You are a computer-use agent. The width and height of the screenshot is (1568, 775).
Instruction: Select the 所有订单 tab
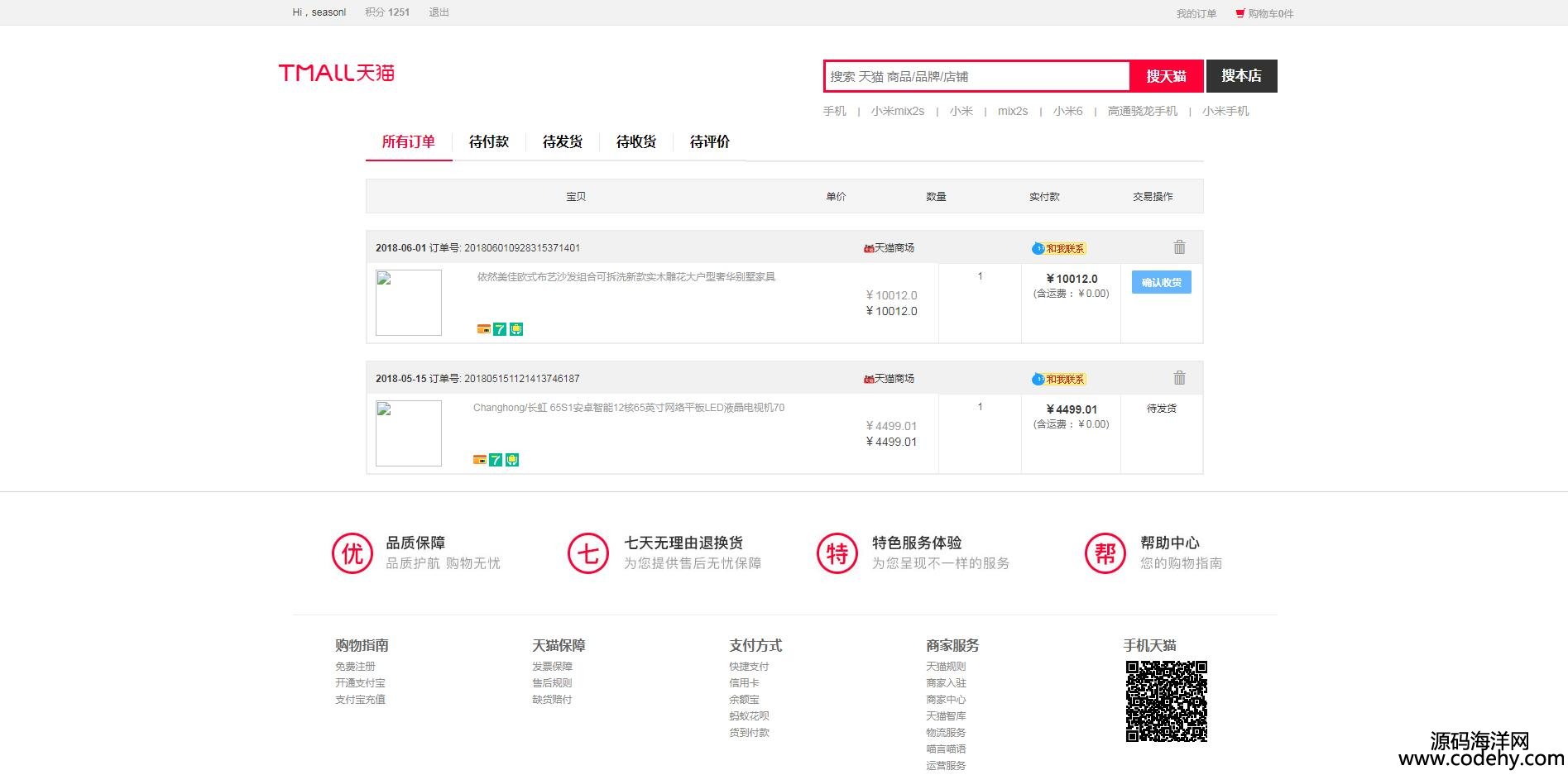[x=409, y=142]
